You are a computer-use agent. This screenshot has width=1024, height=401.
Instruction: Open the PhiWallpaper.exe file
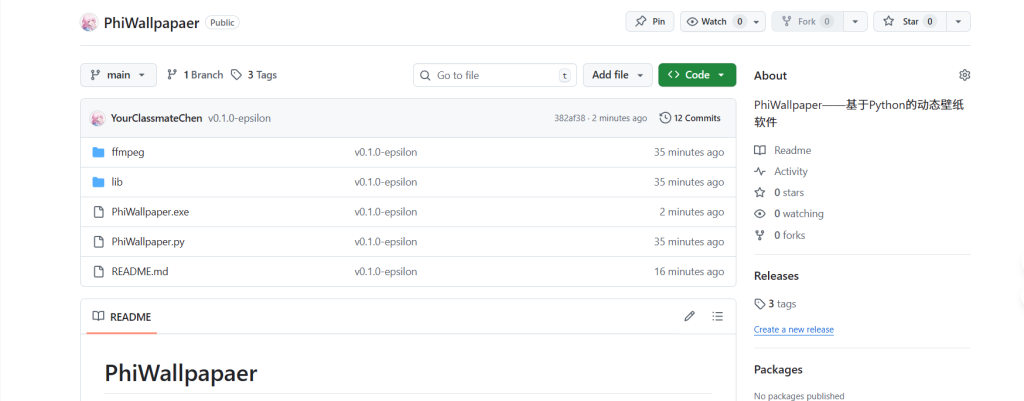pos(150,212)
